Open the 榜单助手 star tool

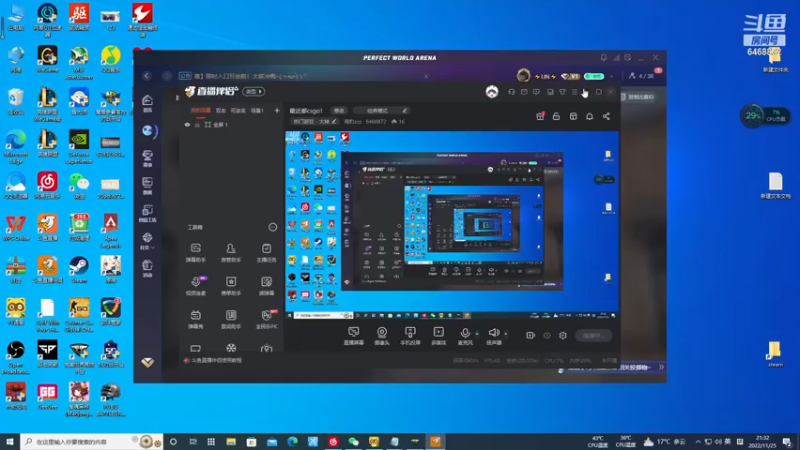pyautogui.click(x=231, y=286)
